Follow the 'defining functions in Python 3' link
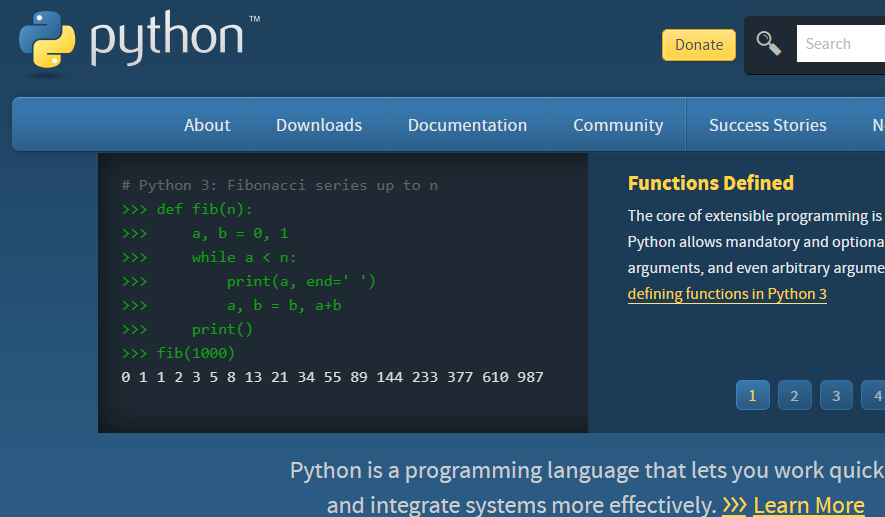This screenshot has width=885, height=517. (x=727, y=294)
